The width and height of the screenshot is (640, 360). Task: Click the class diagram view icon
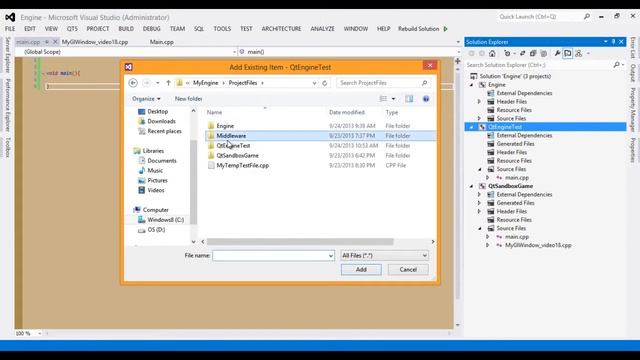pyautogui.click(x=578, y=53)
